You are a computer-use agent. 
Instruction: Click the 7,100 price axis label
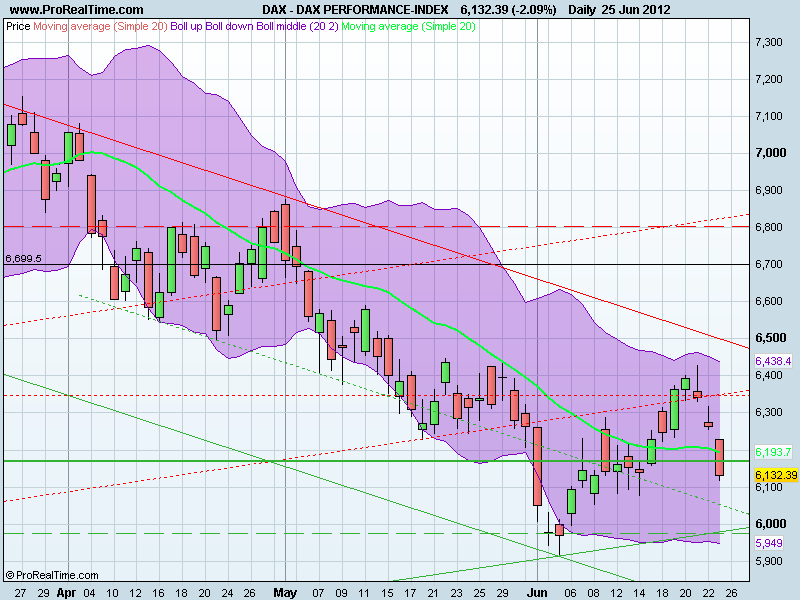pyautogui.click(x=768, y=116)
